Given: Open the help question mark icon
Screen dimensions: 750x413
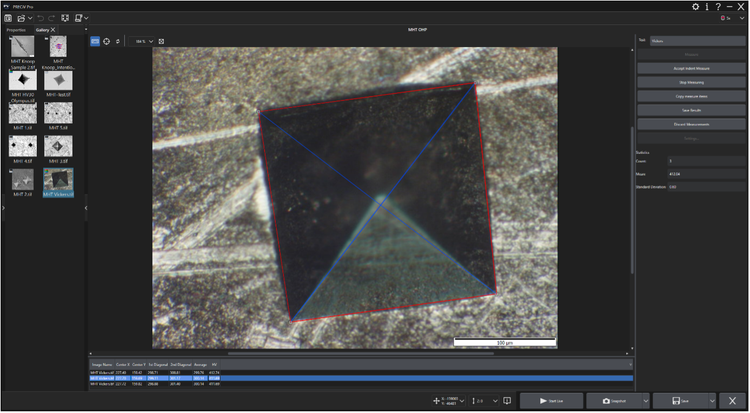Looking at the screenshot, I should [x=718, y=6].
